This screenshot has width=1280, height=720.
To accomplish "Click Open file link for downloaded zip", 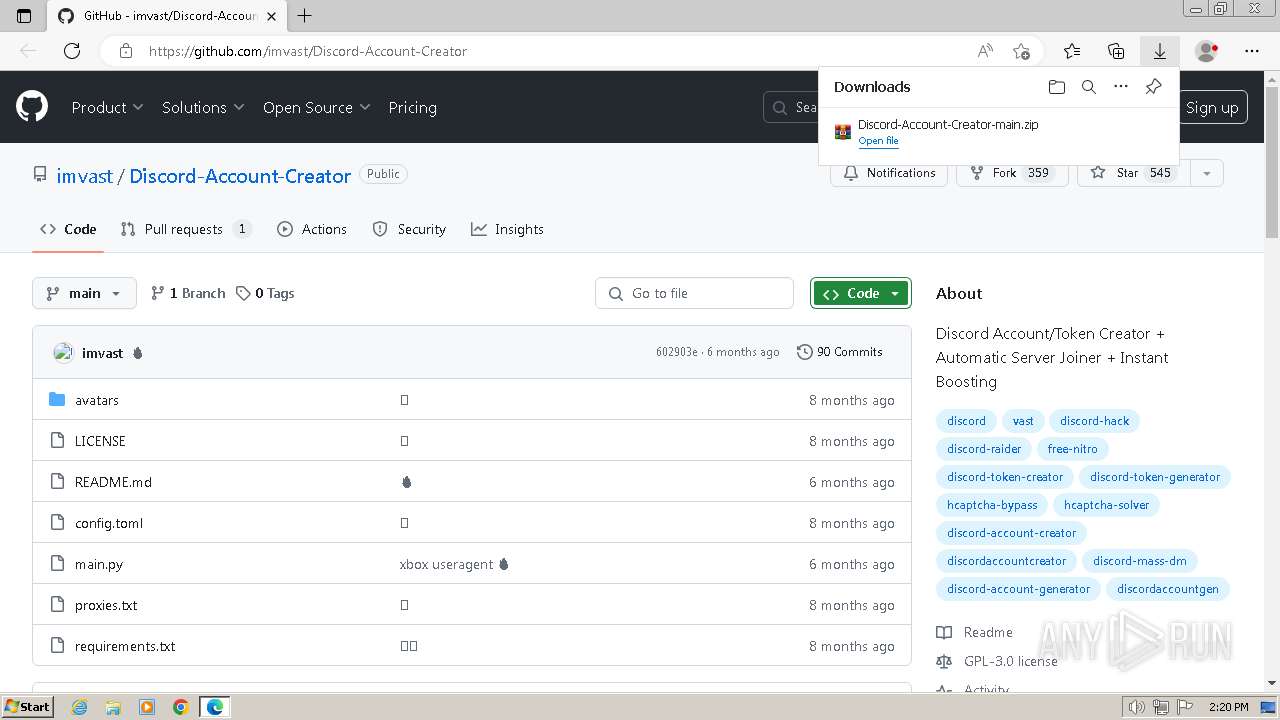I will click(x=878, y=141).
